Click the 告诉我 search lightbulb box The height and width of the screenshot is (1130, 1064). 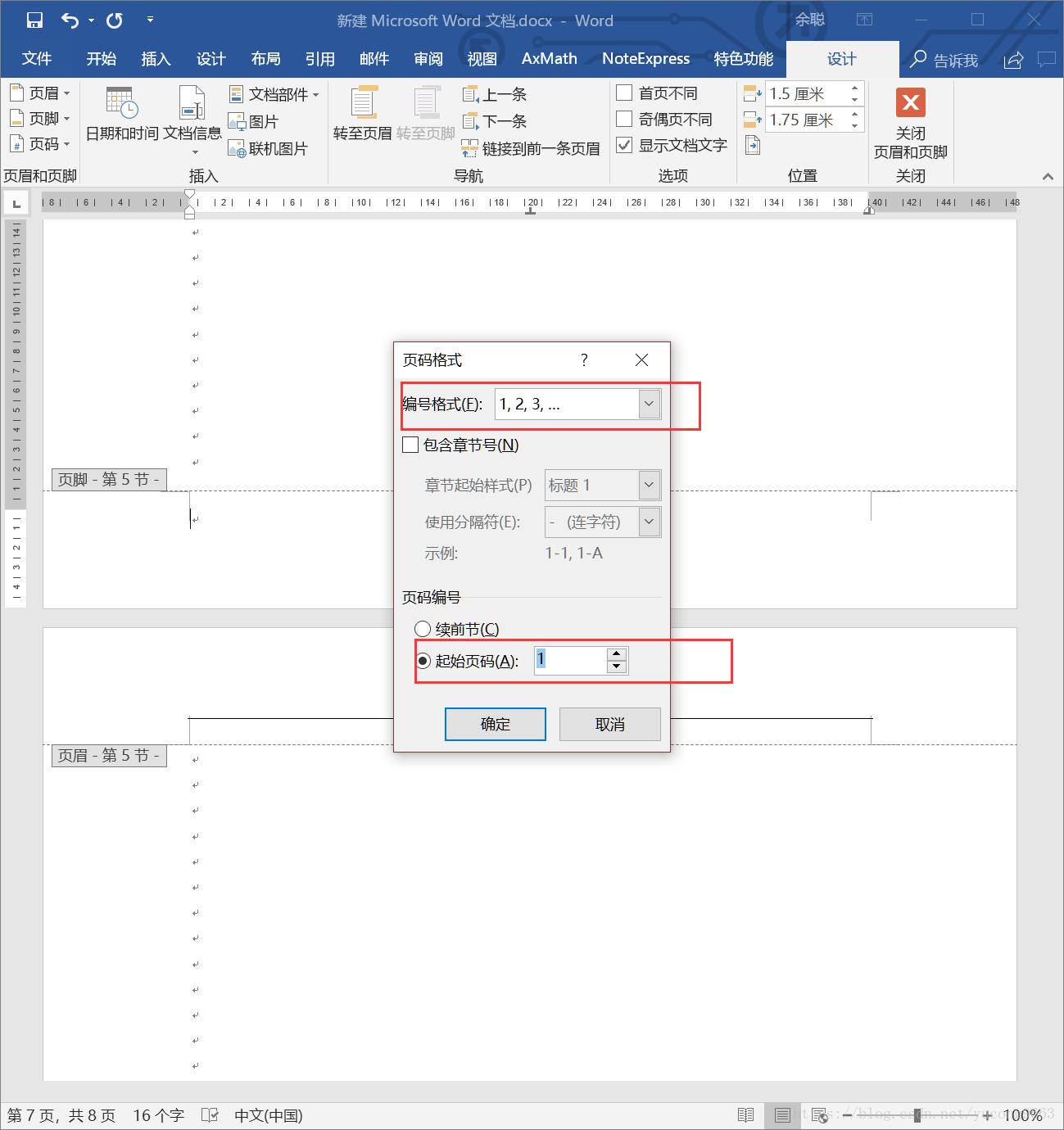(x=944, y=60)
